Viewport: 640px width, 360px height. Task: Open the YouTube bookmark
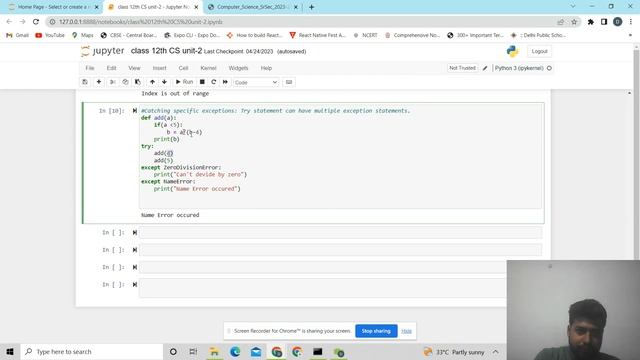pyautogui.click(x=50, y=35)
